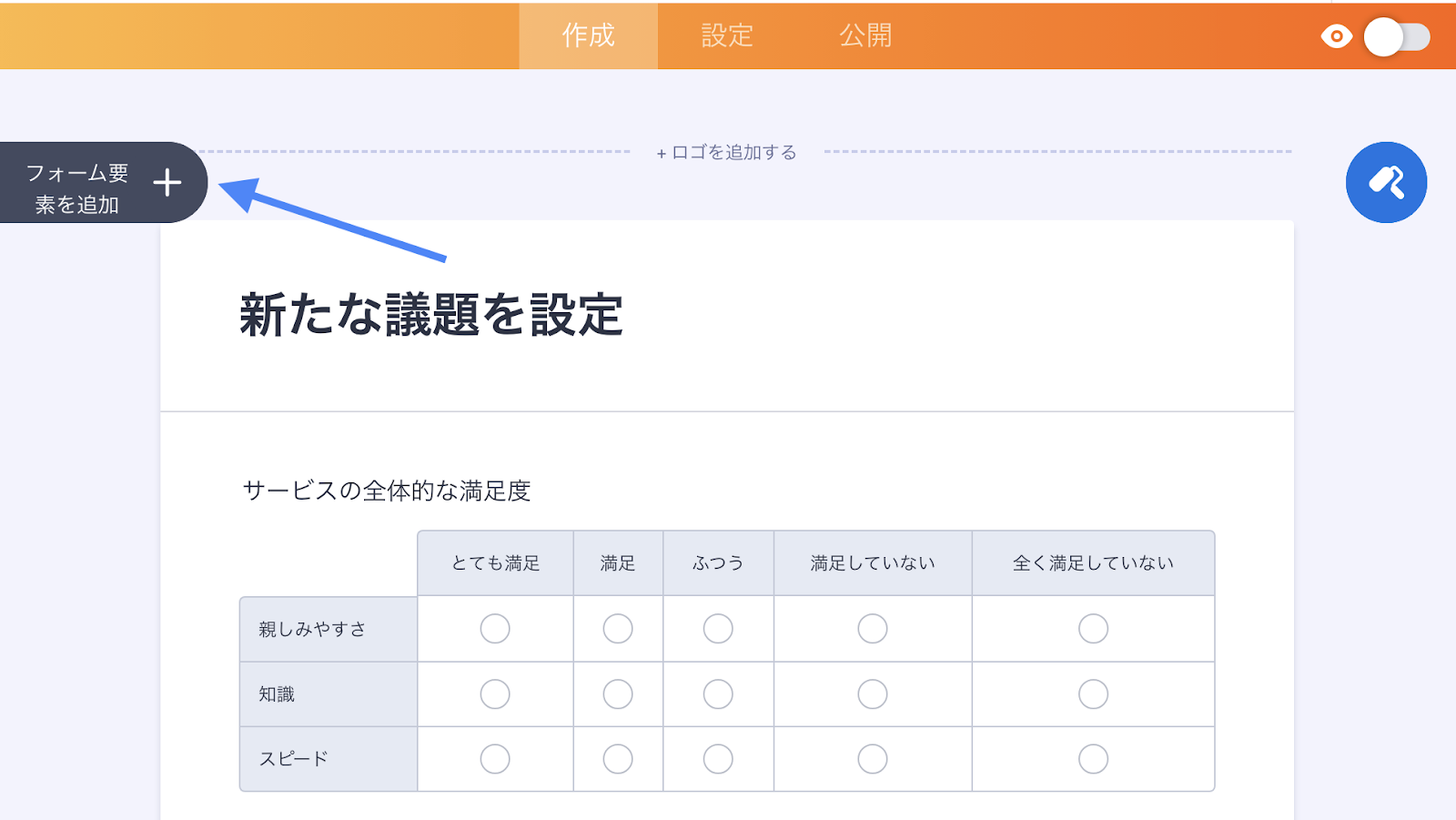Go to the 公開 tab
This screenshot has height=820, width=1456.
865,35
